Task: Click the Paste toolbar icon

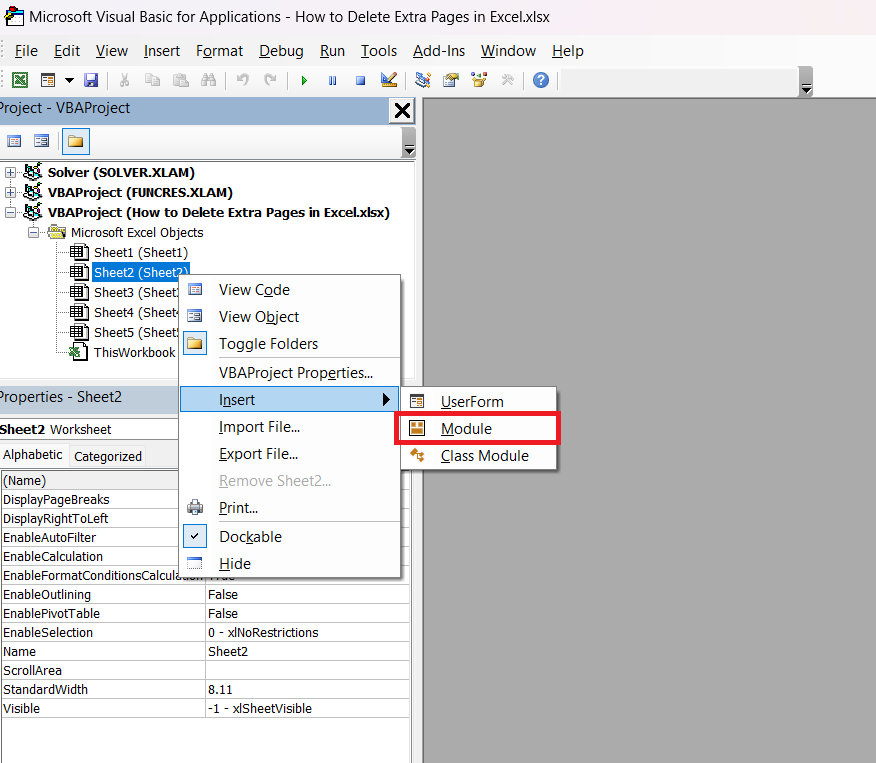Action: click(x=180, y=80)
